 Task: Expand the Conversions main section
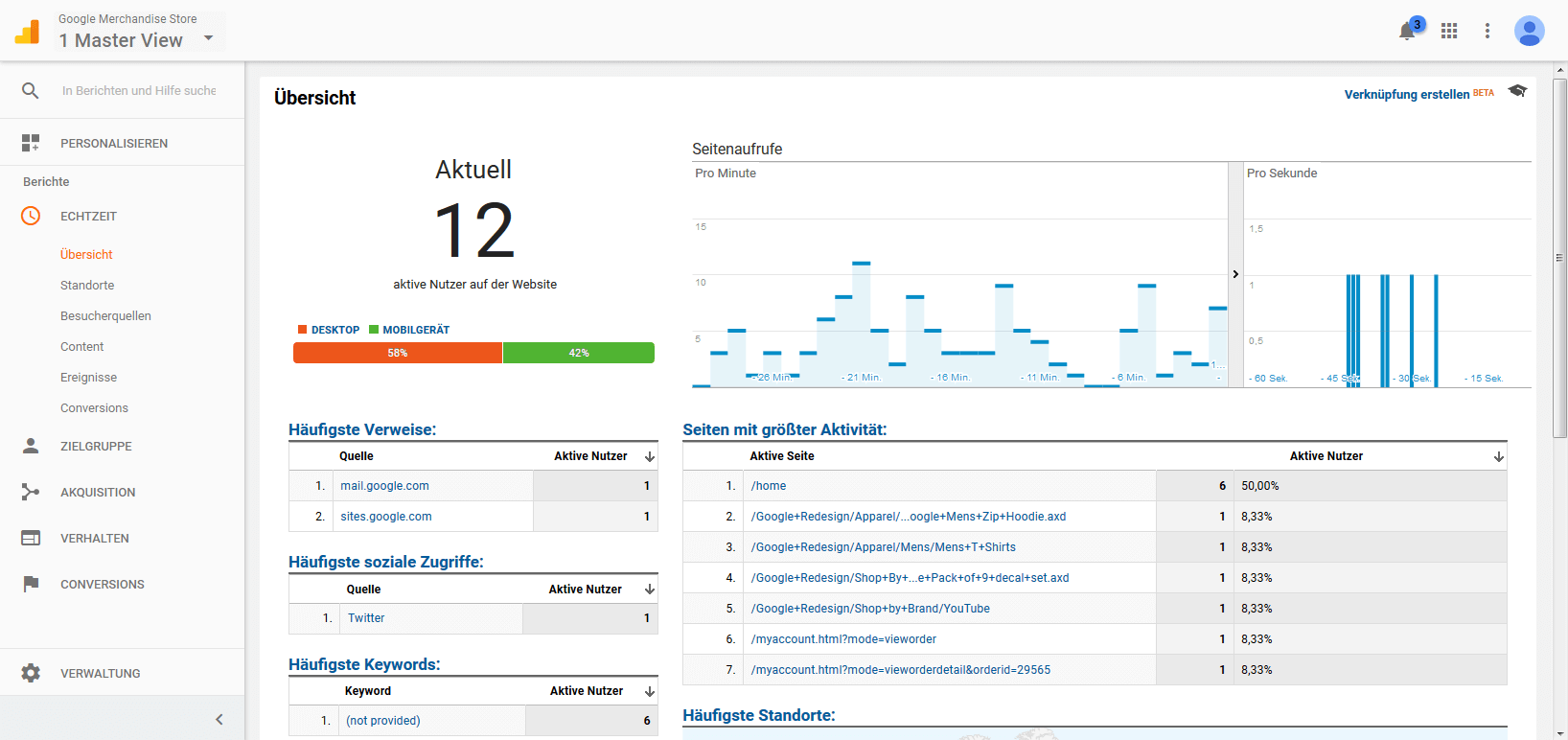point(103,584)
